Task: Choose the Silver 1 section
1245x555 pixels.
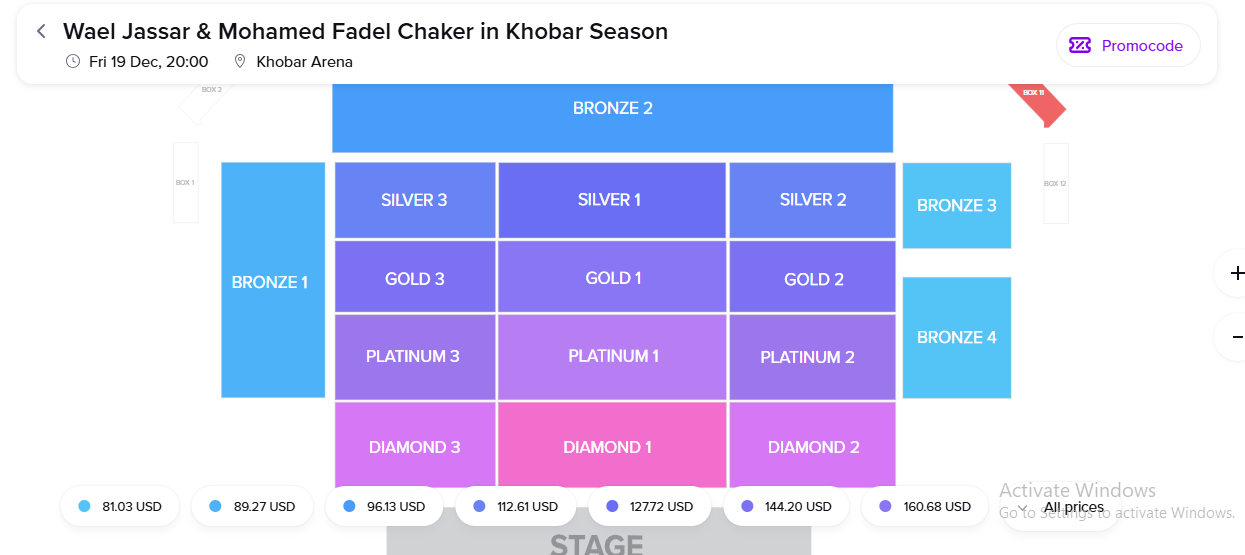Action: pyautogui.click(x=610, y=200)
